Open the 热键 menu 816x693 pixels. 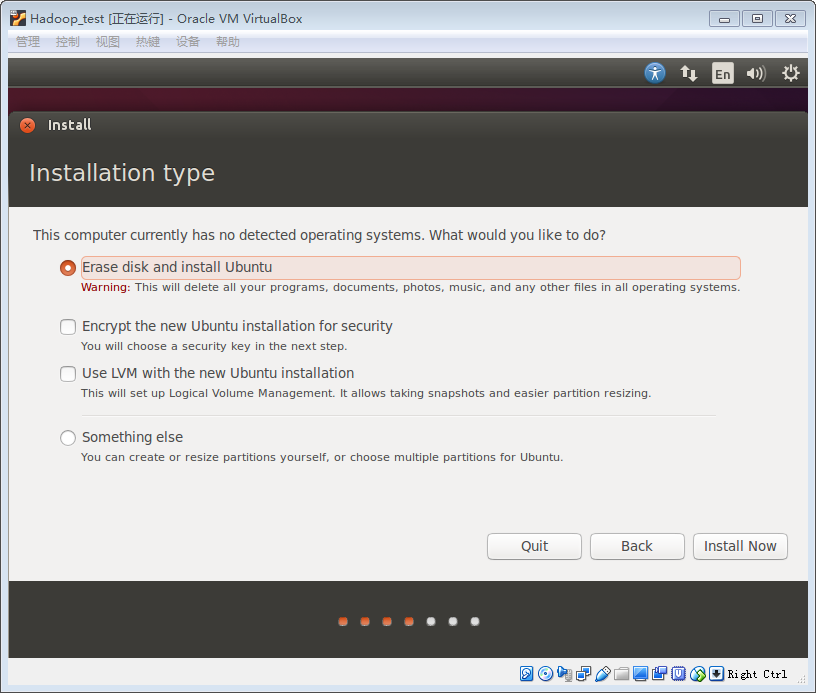(148, 42)
